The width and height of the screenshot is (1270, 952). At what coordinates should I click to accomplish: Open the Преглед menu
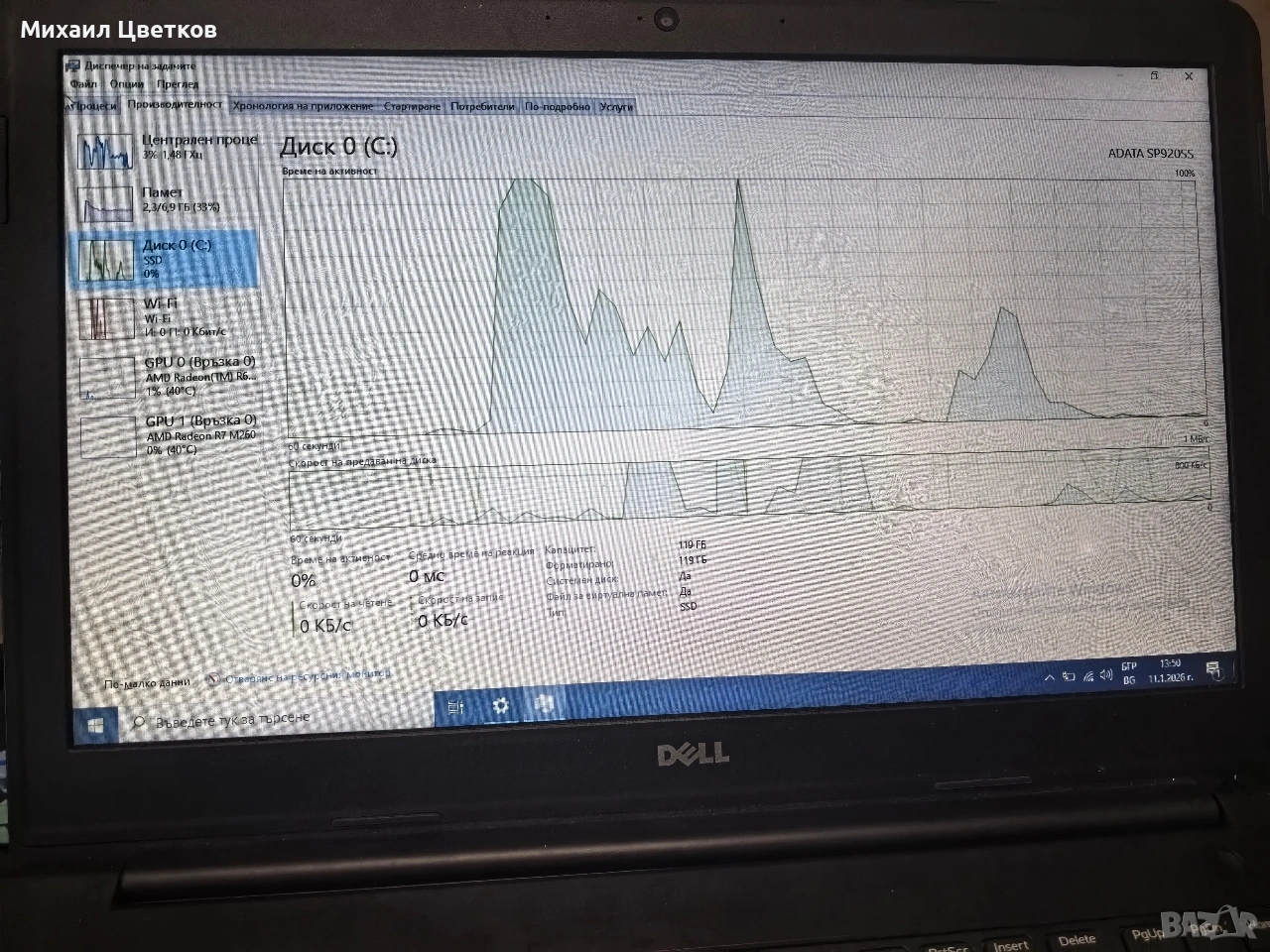[x=177, y=84]
